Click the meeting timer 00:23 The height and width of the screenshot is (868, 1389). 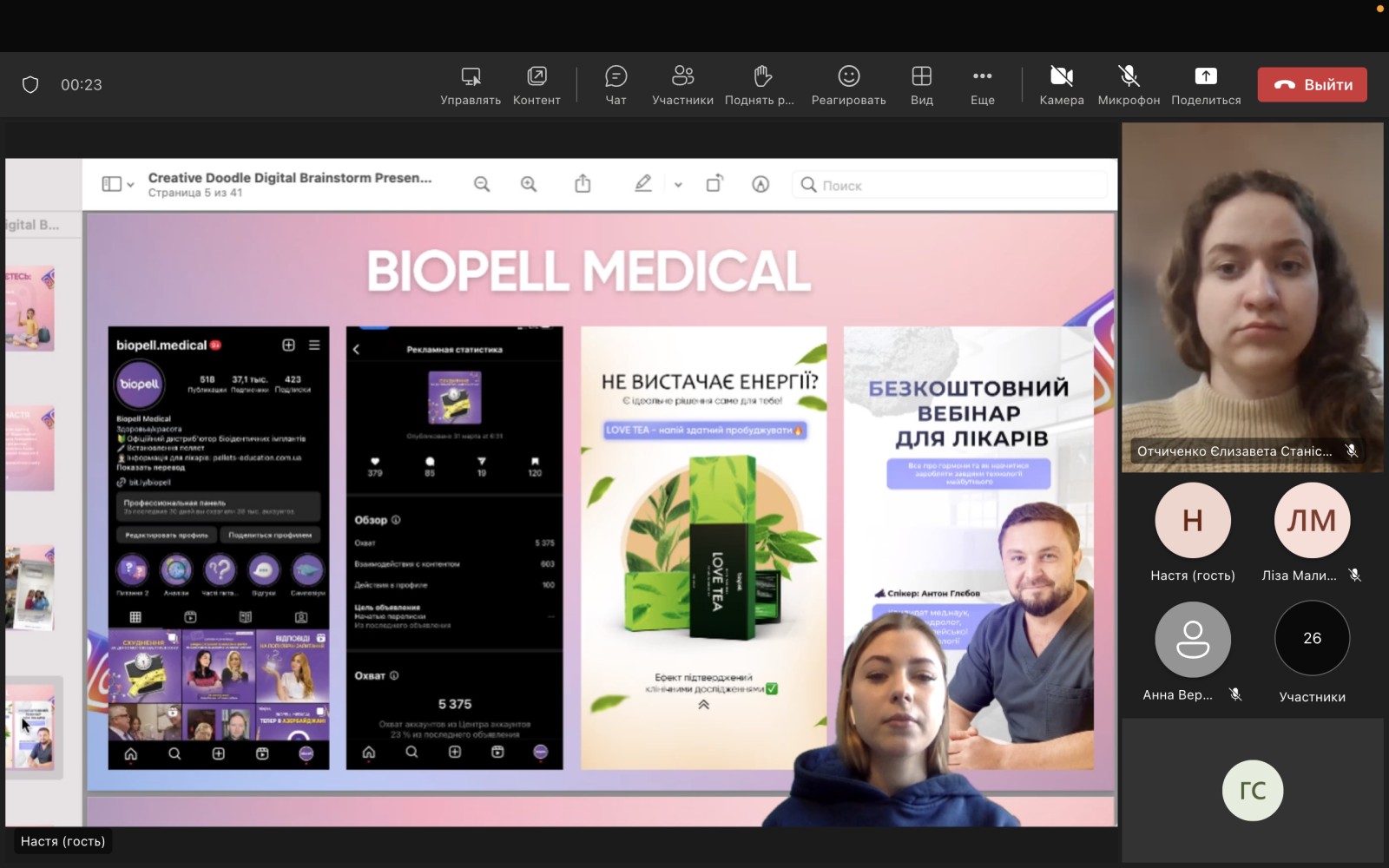[x=82, y=84]
